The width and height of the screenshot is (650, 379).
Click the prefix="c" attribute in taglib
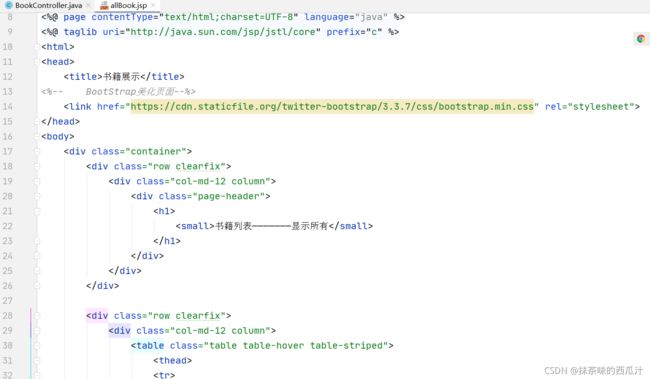(x=354, y=32)
